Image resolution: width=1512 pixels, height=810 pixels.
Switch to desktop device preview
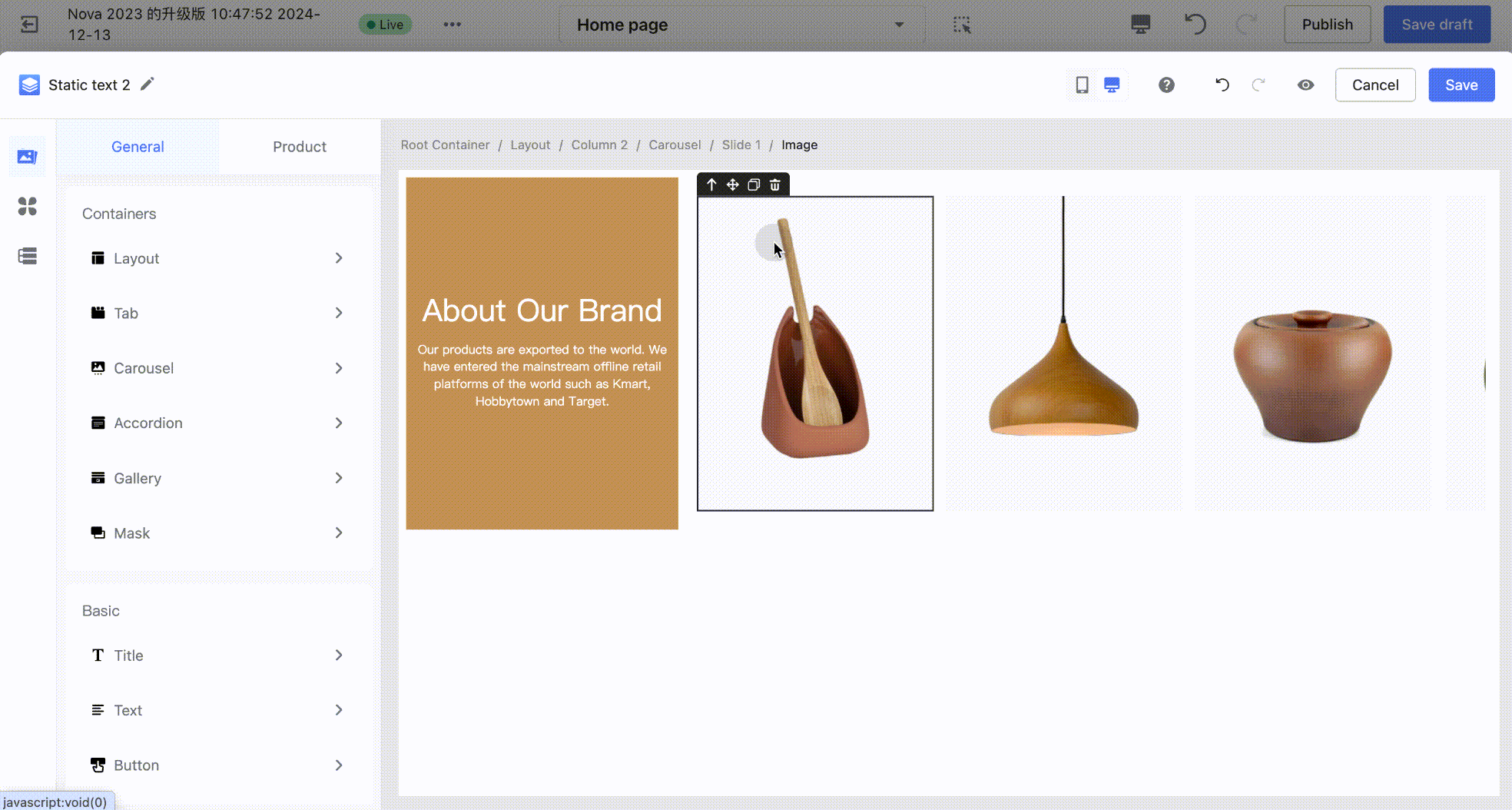point(1112,85)
